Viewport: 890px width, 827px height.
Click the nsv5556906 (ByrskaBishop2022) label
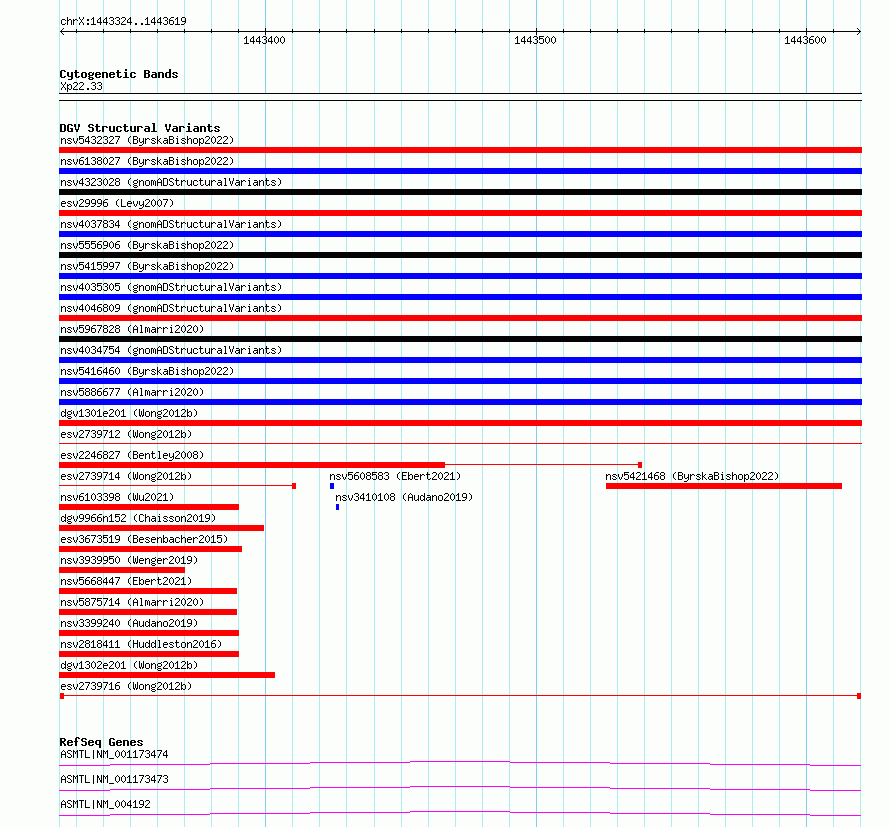click(x=147, y=245)
